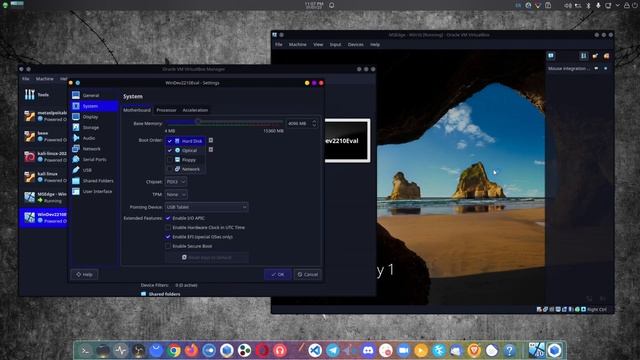Open Telegram from the dock
This screenshot has width=640, height=360.
pos(333,350)
